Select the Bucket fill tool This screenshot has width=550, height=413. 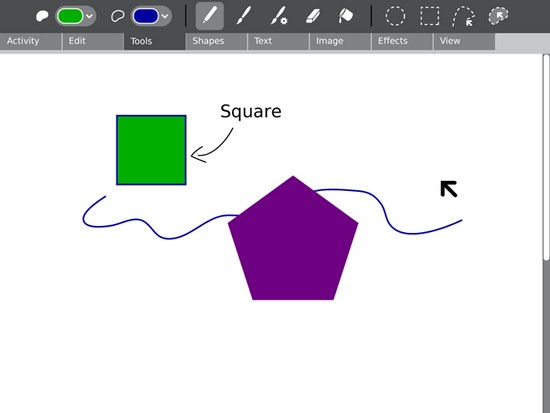[x=346, y=16]
